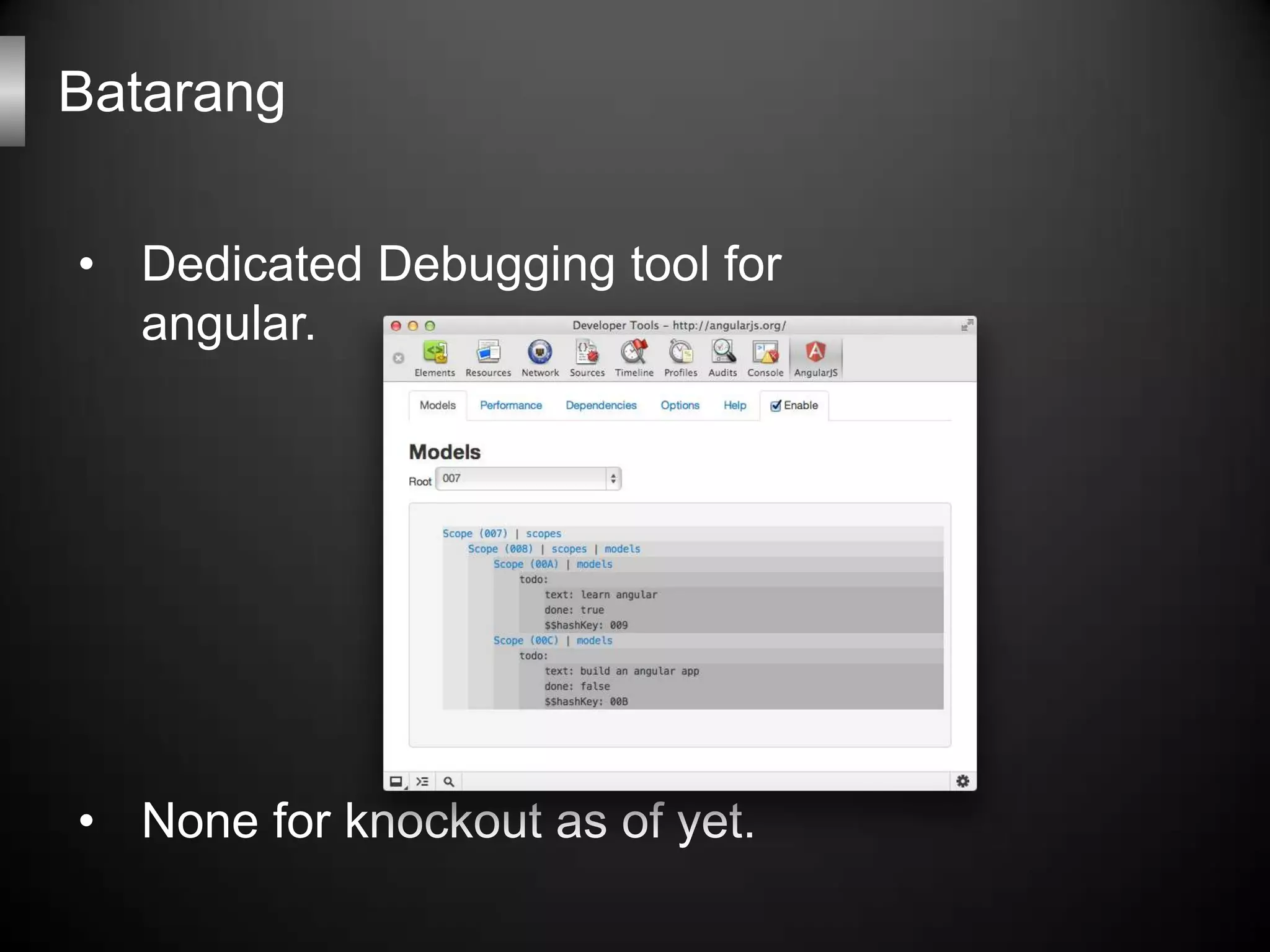Click scopes link beside Scope (008)

(x=569, y=549)
